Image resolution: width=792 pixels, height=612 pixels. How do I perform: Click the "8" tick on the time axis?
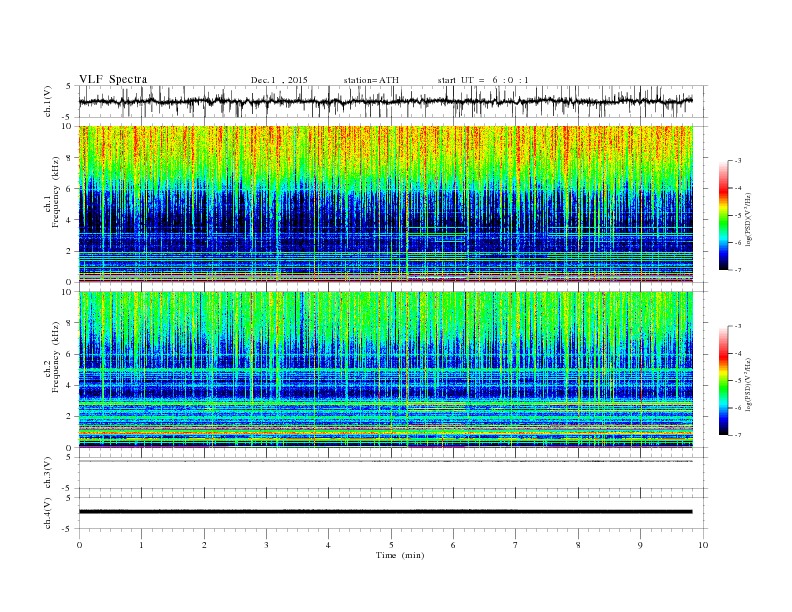point(578,545)
